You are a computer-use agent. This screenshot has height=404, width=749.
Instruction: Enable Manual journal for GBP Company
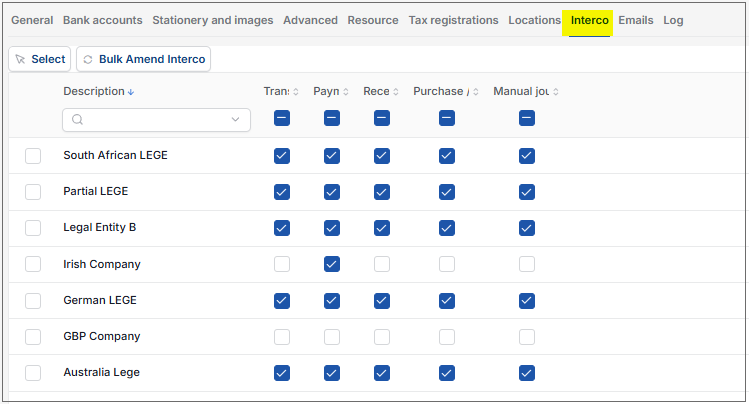[x=527, y=337]
